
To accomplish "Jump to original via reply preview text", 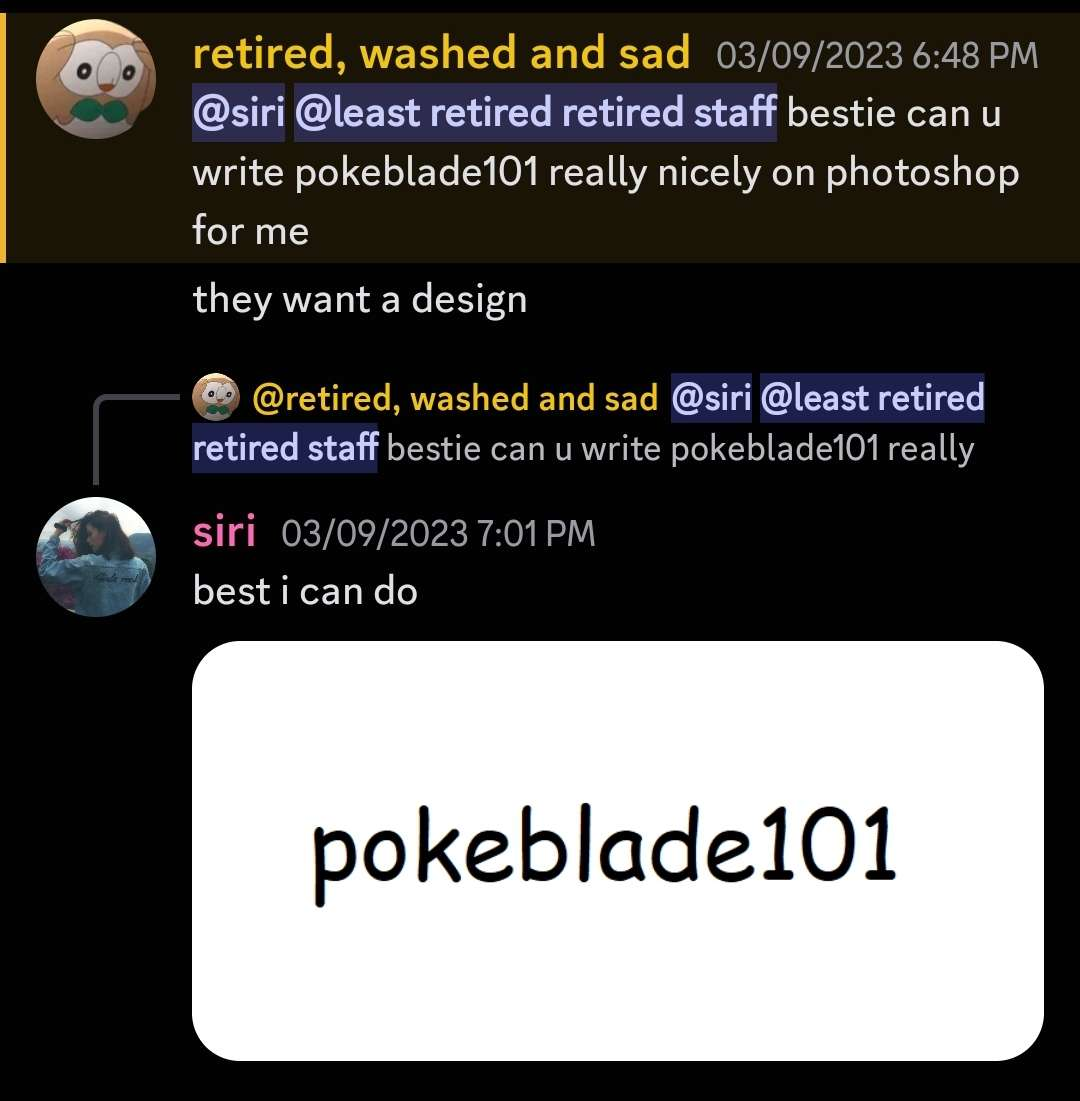I will [680, 449].
